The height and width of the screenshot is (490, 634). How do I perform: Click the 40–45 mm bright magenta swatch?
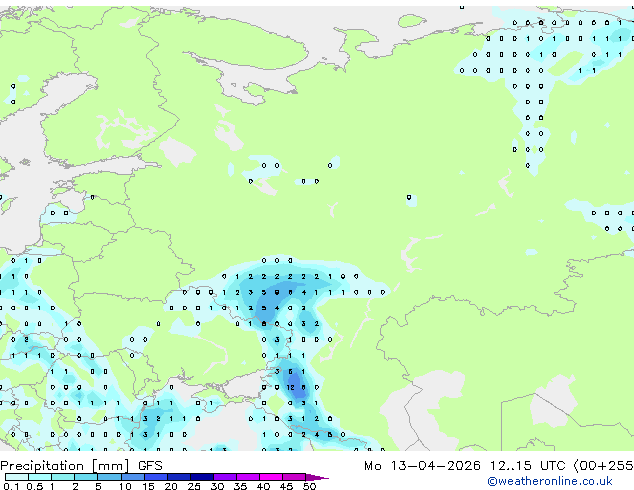pyautogui.click(x=271, y=477)
